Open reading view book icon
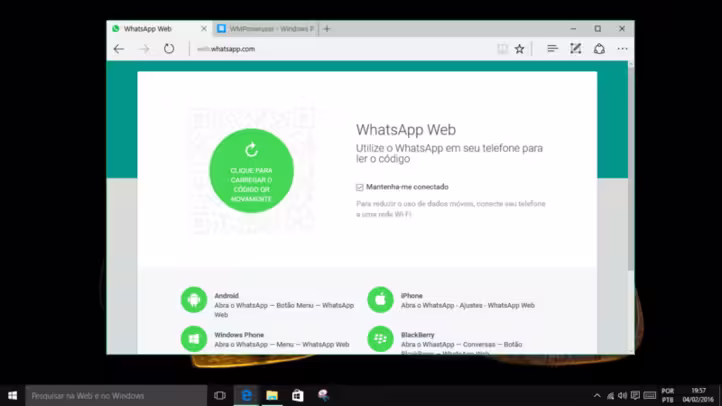Viewport: 722px width, 406px height. [502, 49]
